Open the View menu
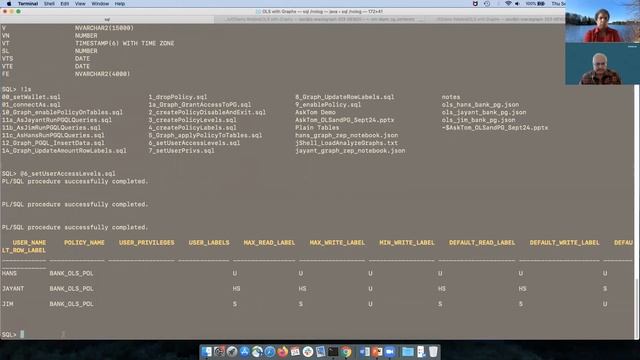 (80, 3)
